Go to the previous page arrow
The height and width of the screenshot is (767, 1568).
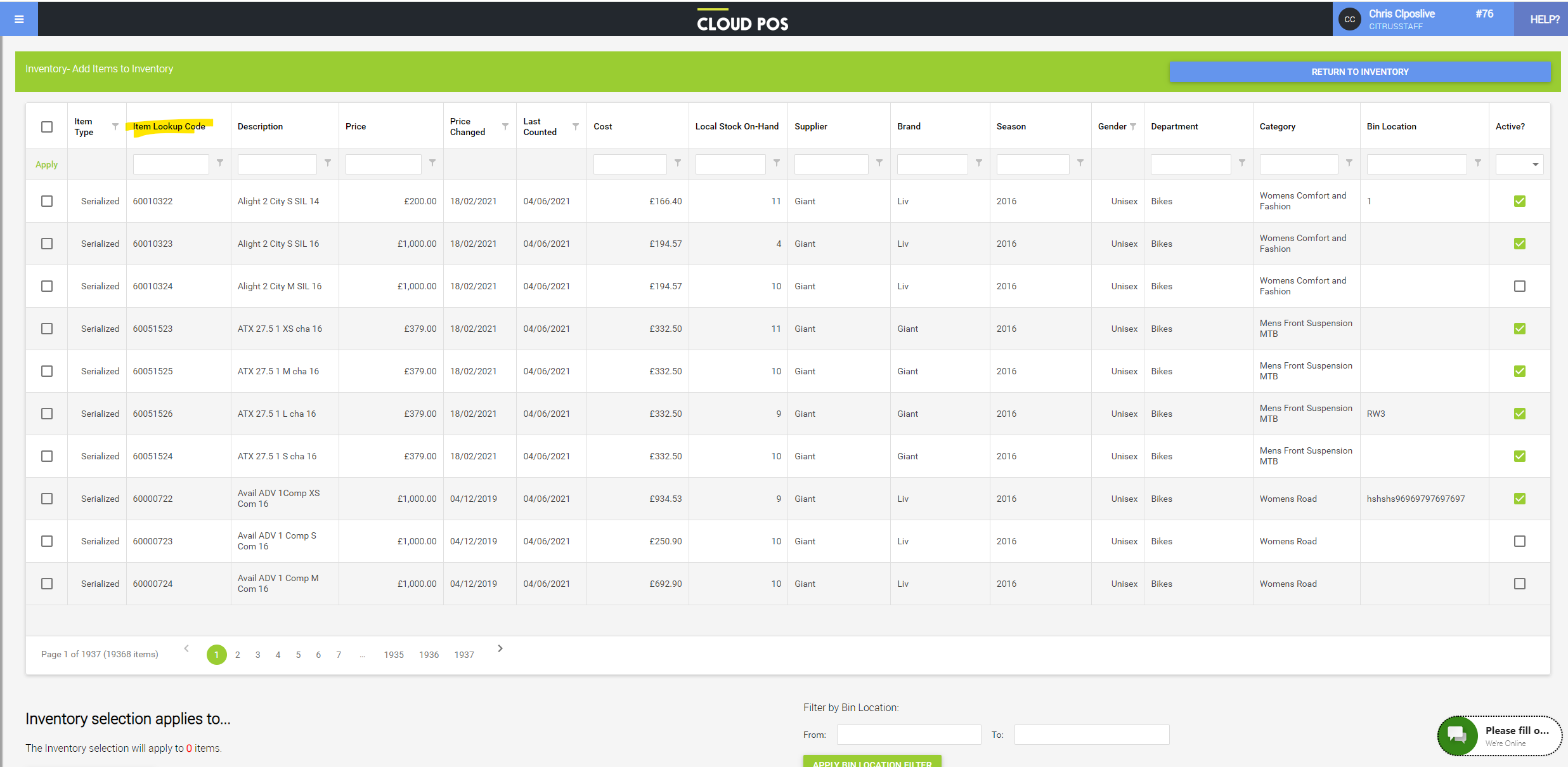point(186,648)
